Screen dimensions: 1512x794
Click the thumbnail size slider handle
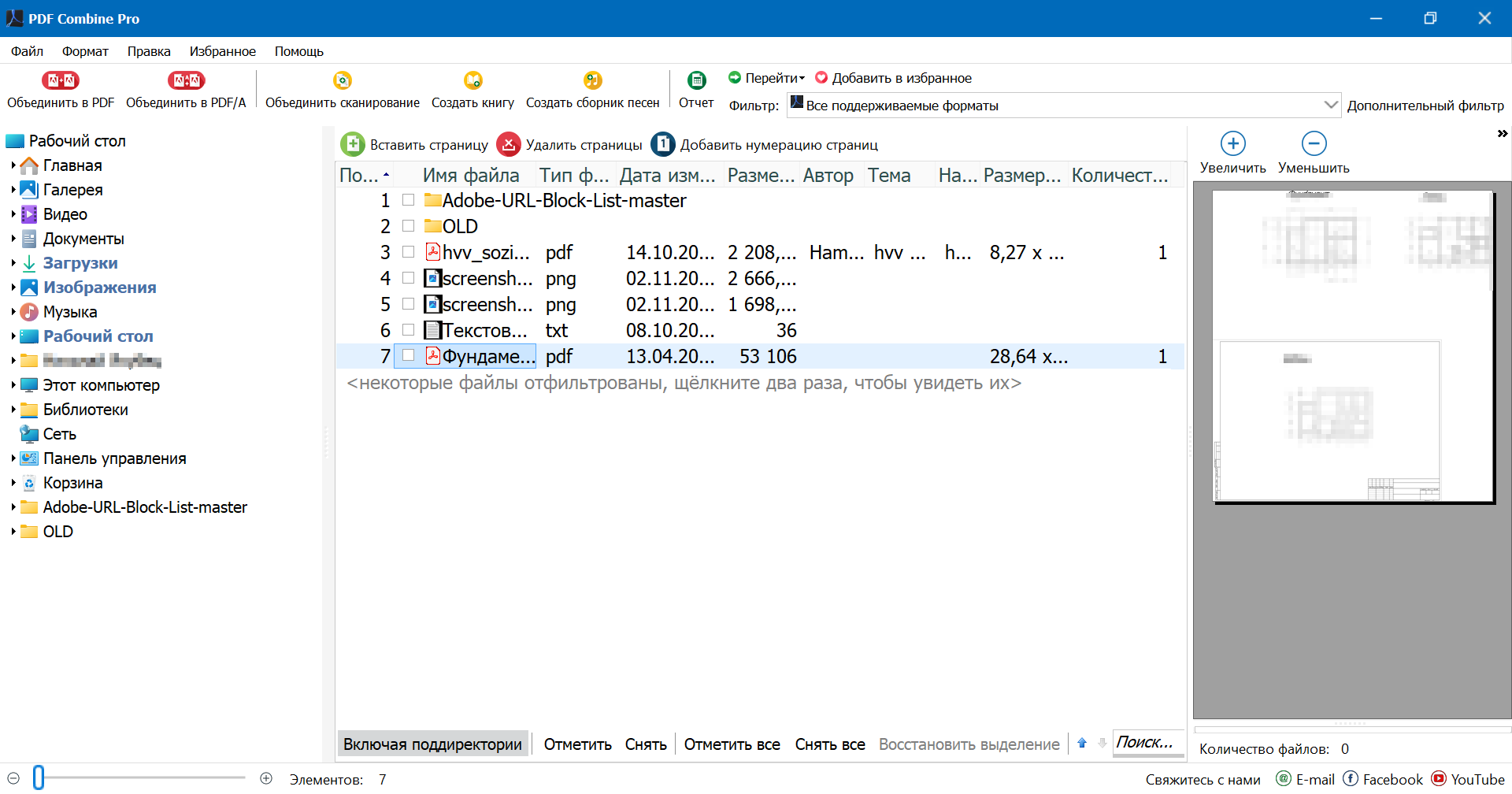pos(39,777)
